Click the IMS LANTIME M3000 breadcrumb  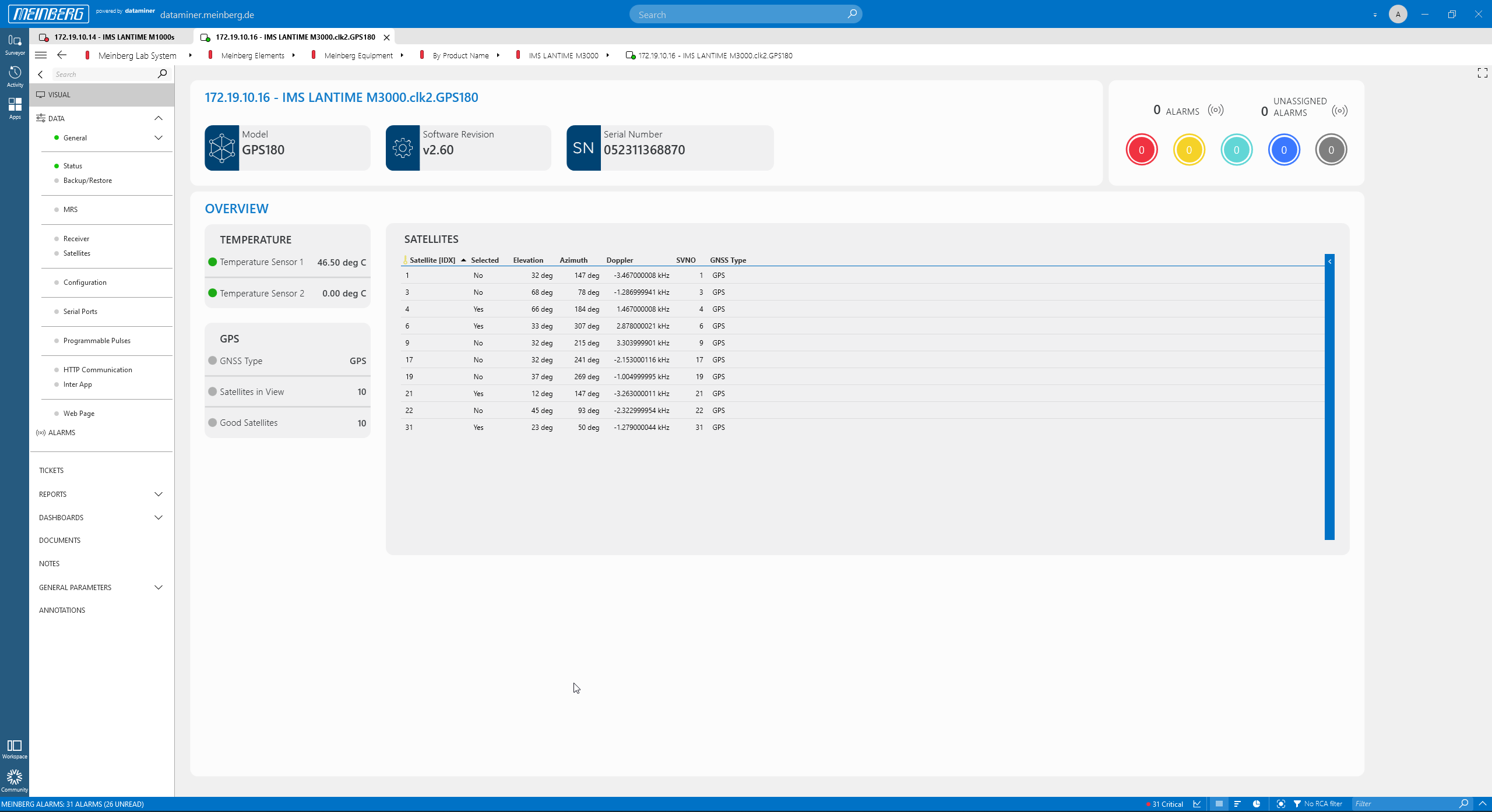coord(564,55)
